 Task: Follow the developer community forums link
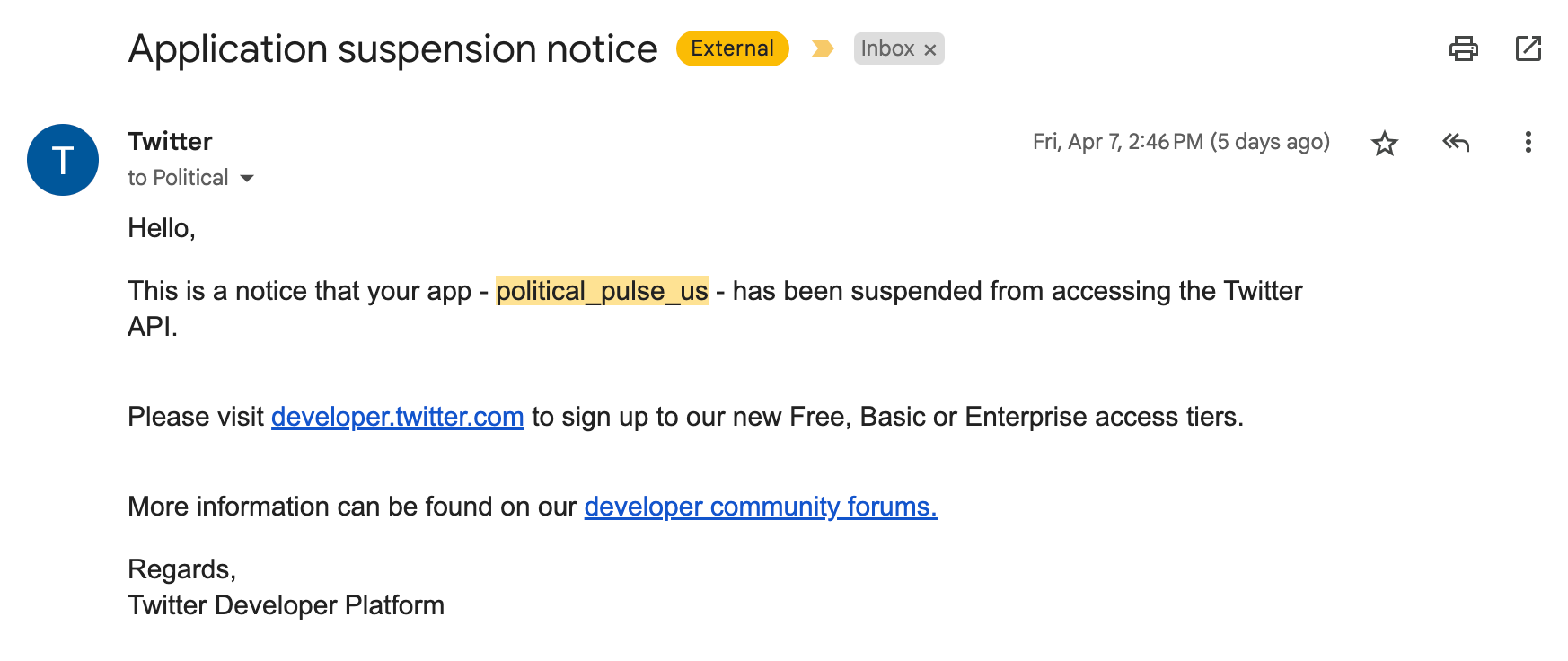(x=761, y=507)
